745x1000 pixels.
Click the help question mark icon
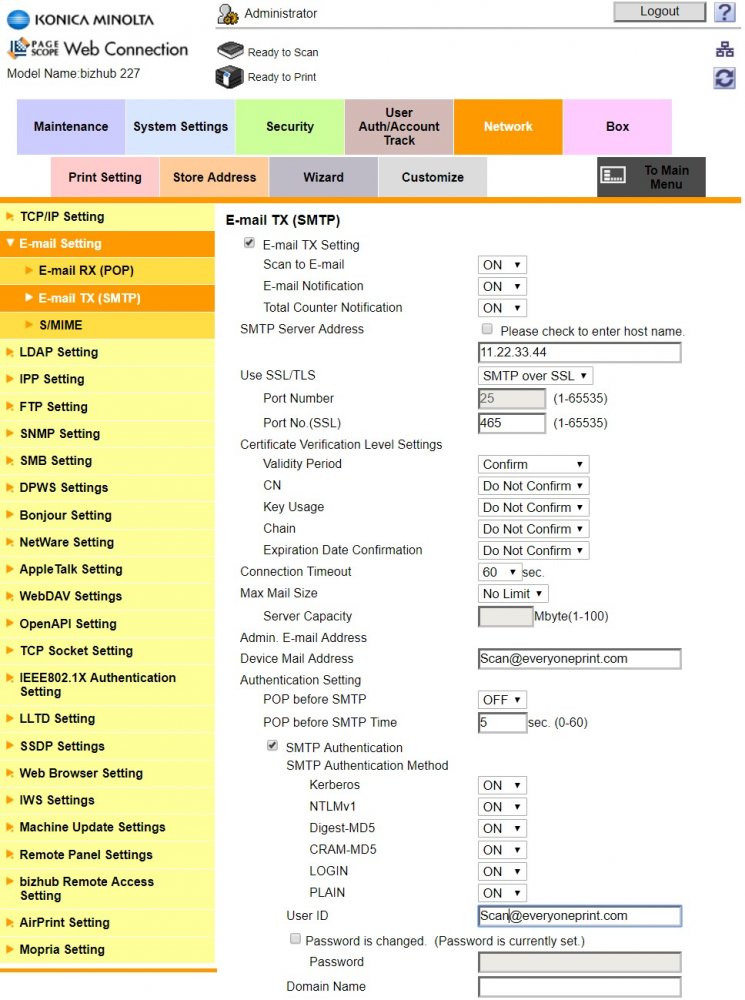point(724,12)
